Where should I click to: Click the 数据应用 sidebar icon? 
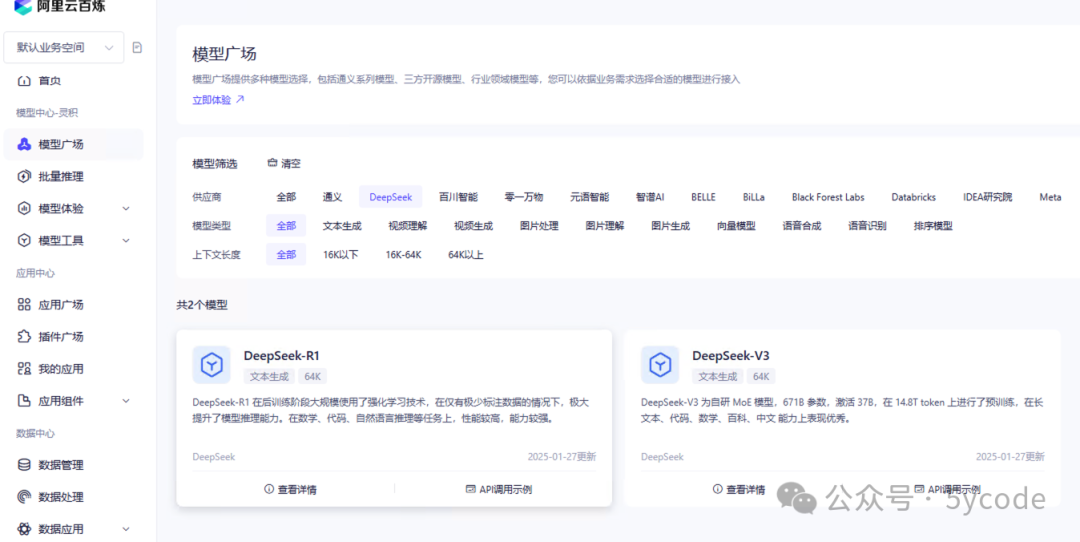(x=24, y=529)
